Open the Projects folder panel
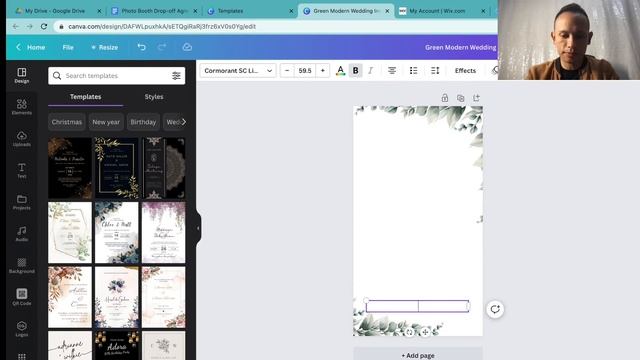The image size is (640, 360). tap(22, 202)
